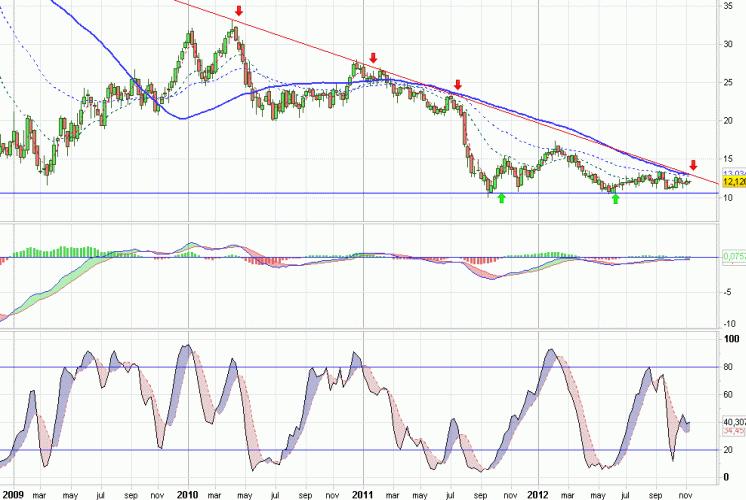Click the 40,30 stochastic value label
Screen dimensions: 746x500
click(732, 421)
